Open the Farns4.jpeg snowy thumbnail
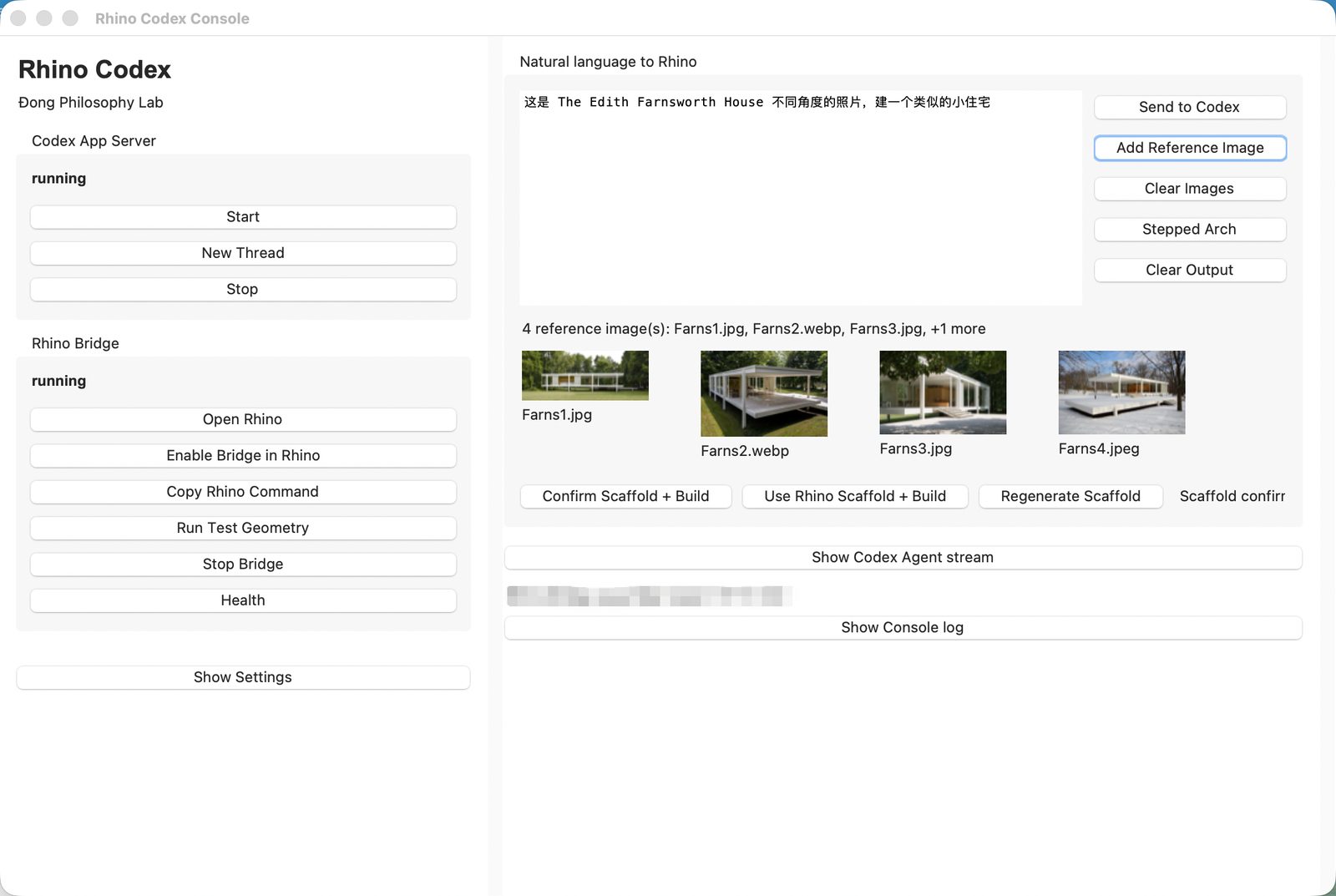The image size is (1336, 896). coord(1121,392)
